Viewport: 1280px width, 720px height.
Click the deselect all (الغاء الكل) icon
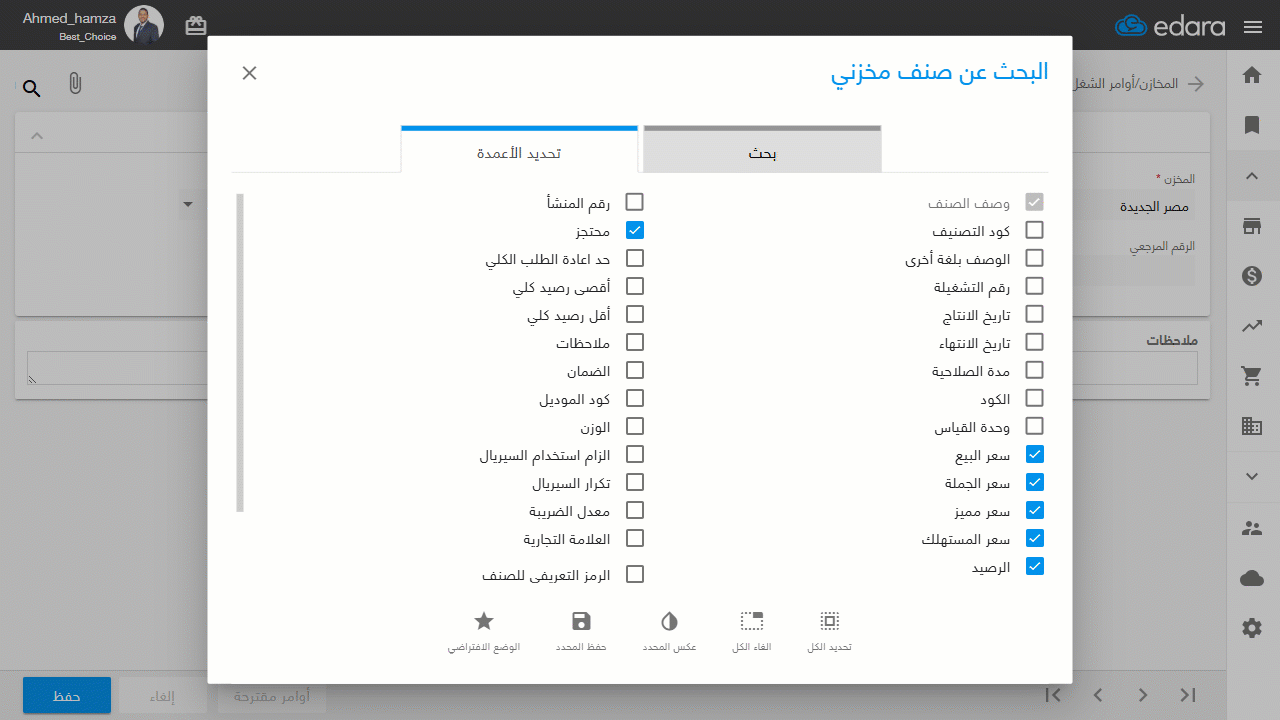pyautogui.click(x=751, y=621)
